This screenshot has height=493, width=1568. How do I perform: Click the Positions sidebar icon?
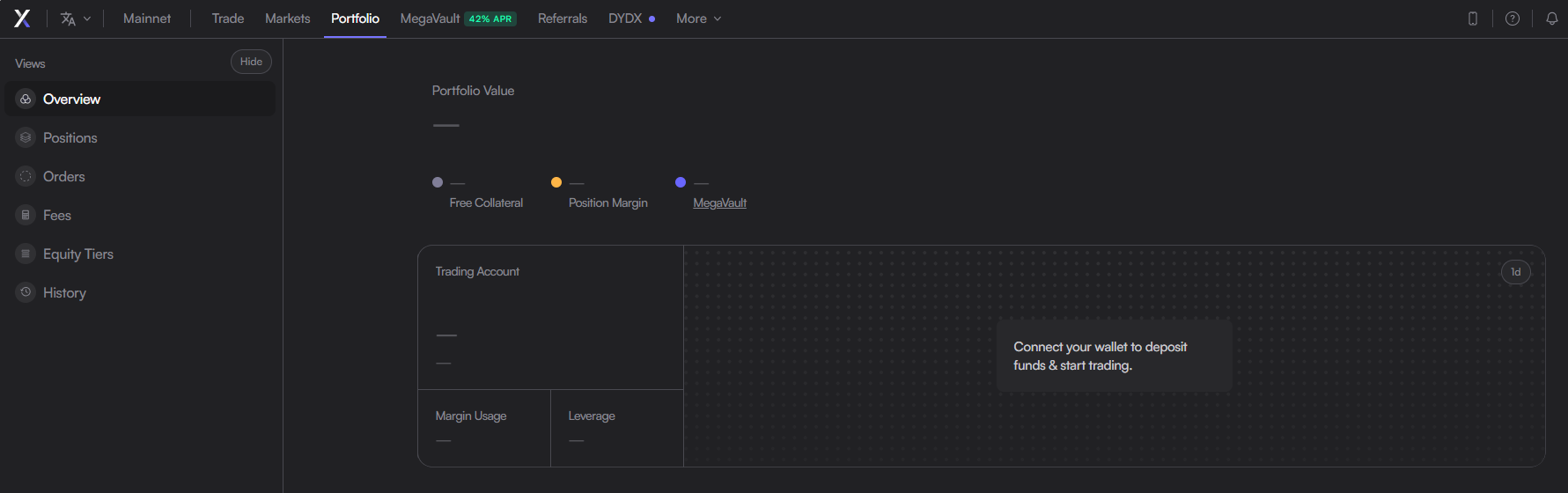(26, 137)
